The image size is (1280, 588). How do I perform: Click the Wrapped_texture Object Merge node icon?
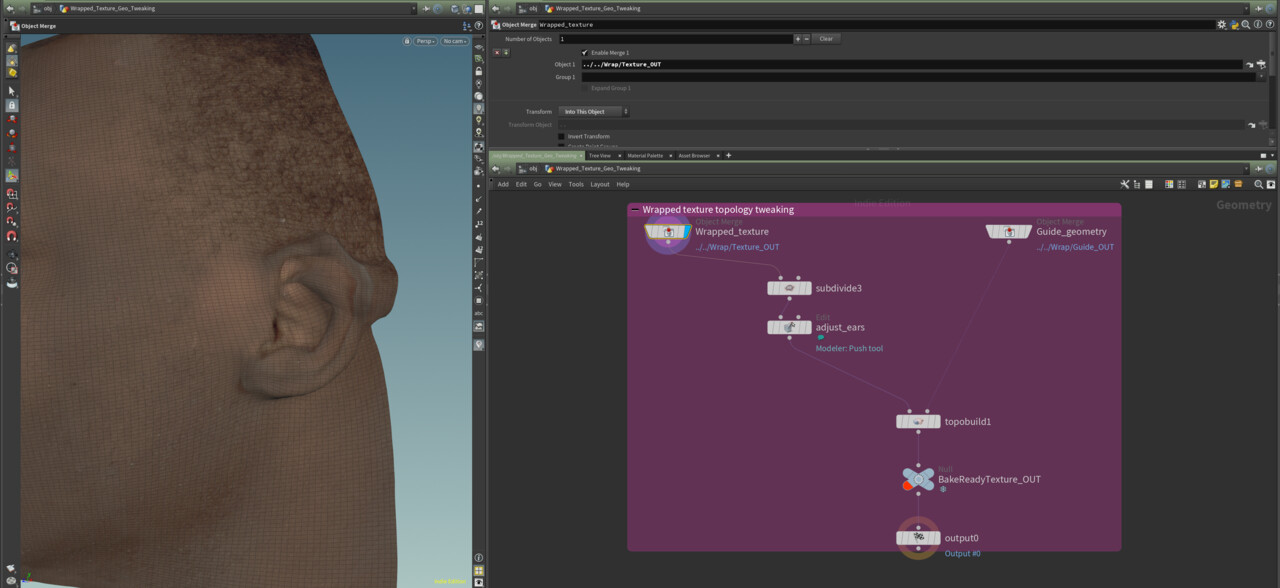tap(668, 232)
